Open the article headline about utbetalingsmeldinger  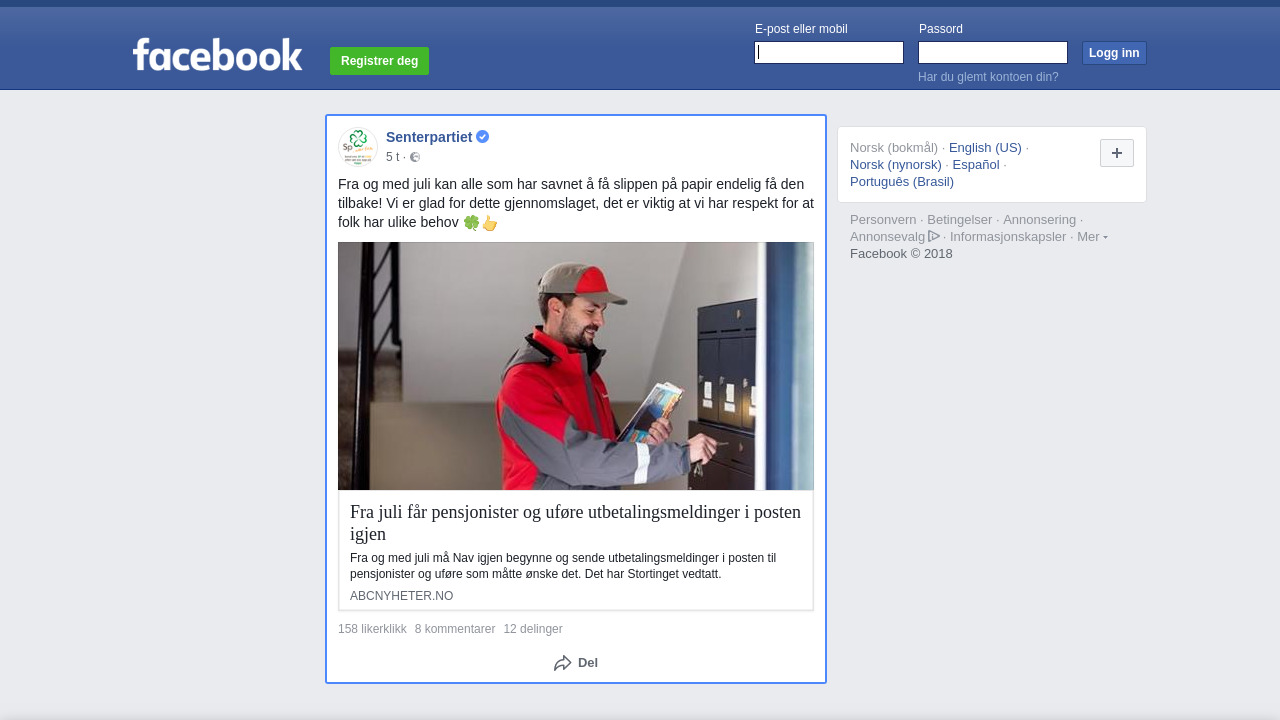tap(576, 523)
